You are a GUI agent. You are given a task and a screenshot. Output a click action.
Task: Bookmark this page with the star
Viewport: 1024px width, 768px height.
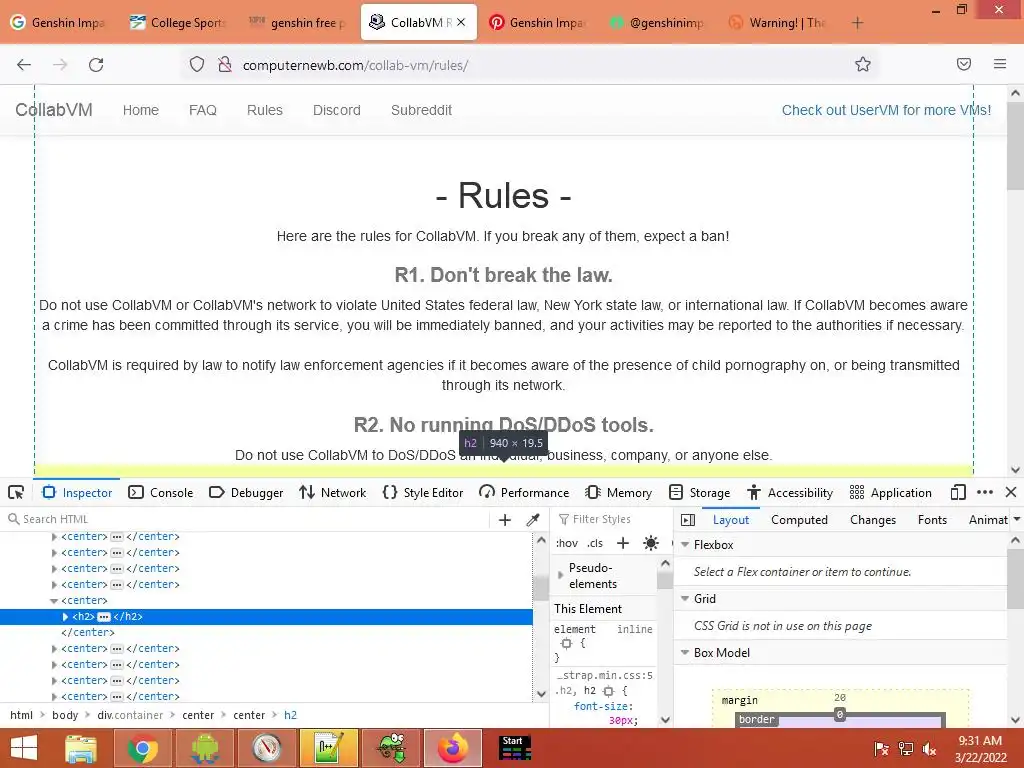pyautogui.click(x=863, y=64)
